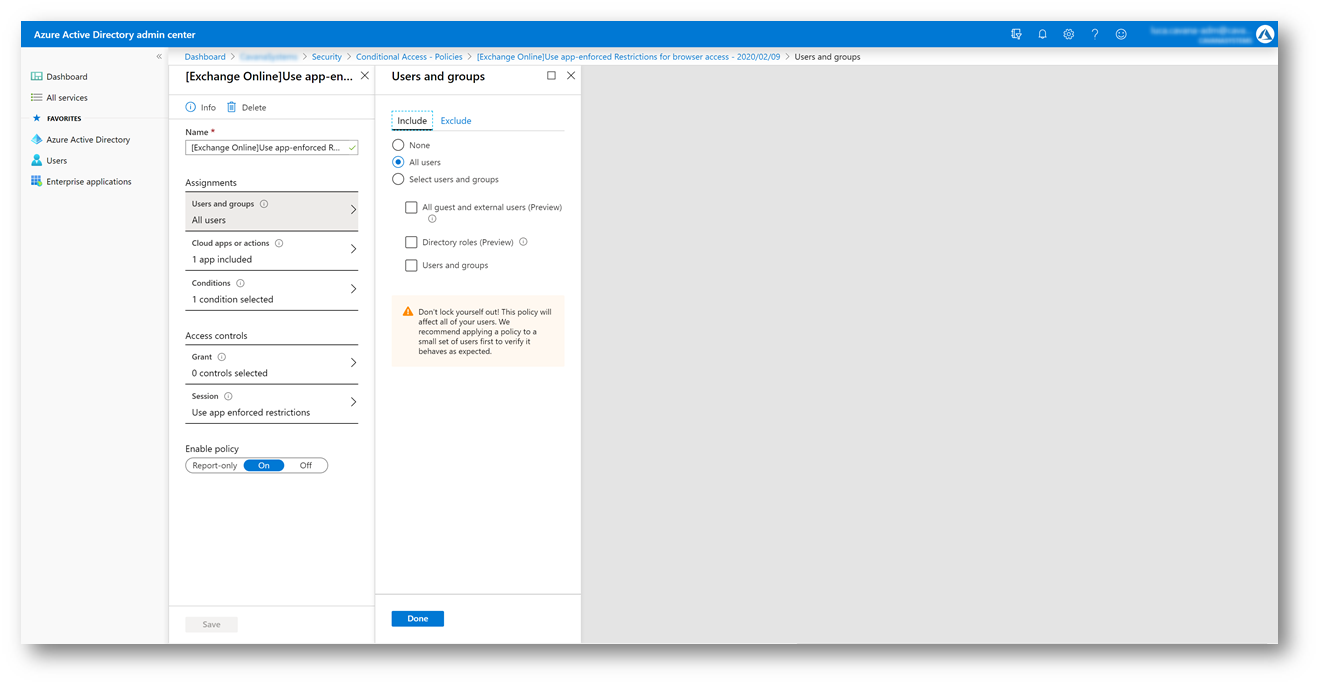
Task: Open the account avatar icon
Action: point(1265,34)
